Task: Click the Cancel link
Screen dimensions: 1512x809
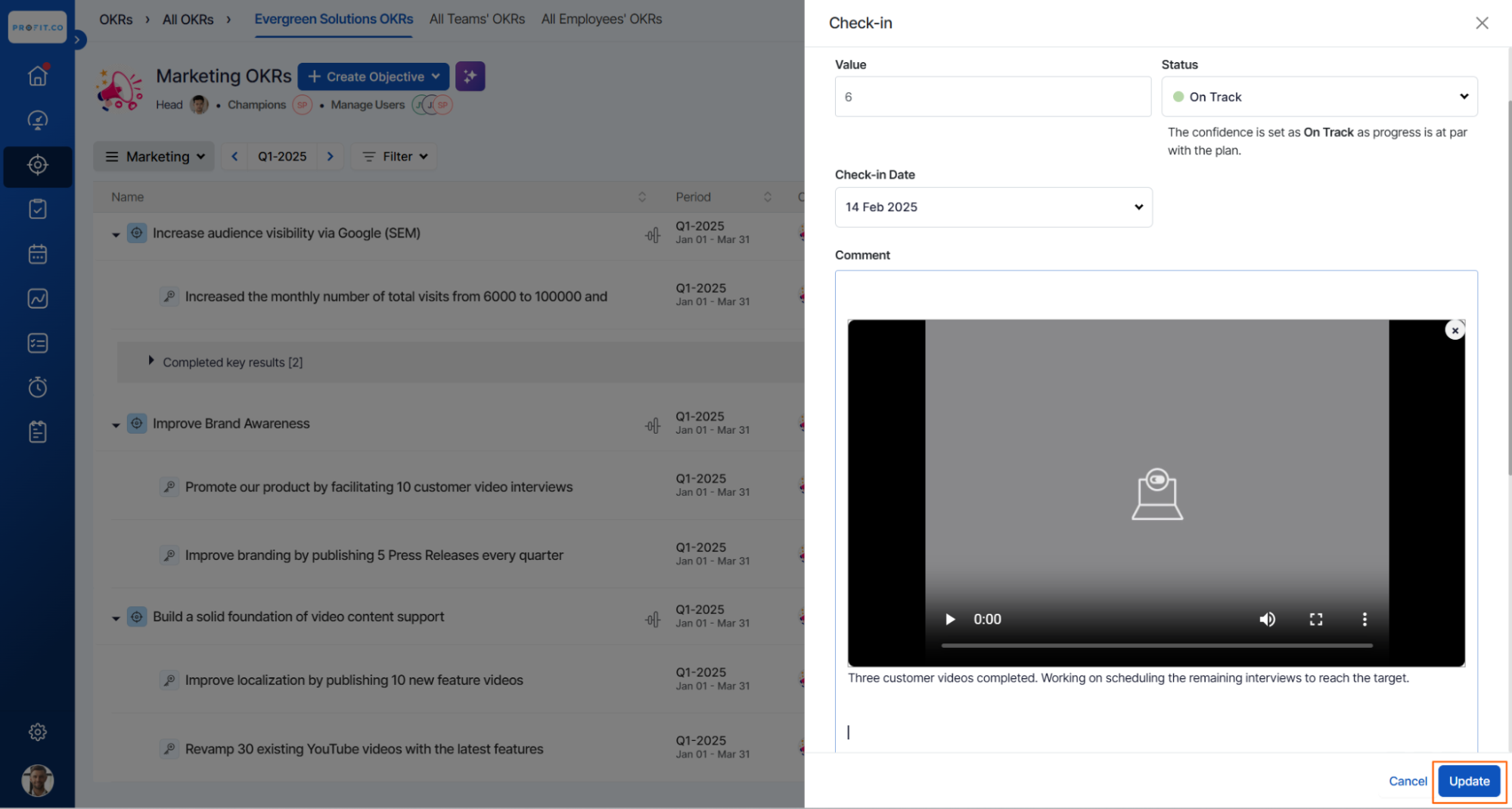Action: click(x=1407, y=781)
